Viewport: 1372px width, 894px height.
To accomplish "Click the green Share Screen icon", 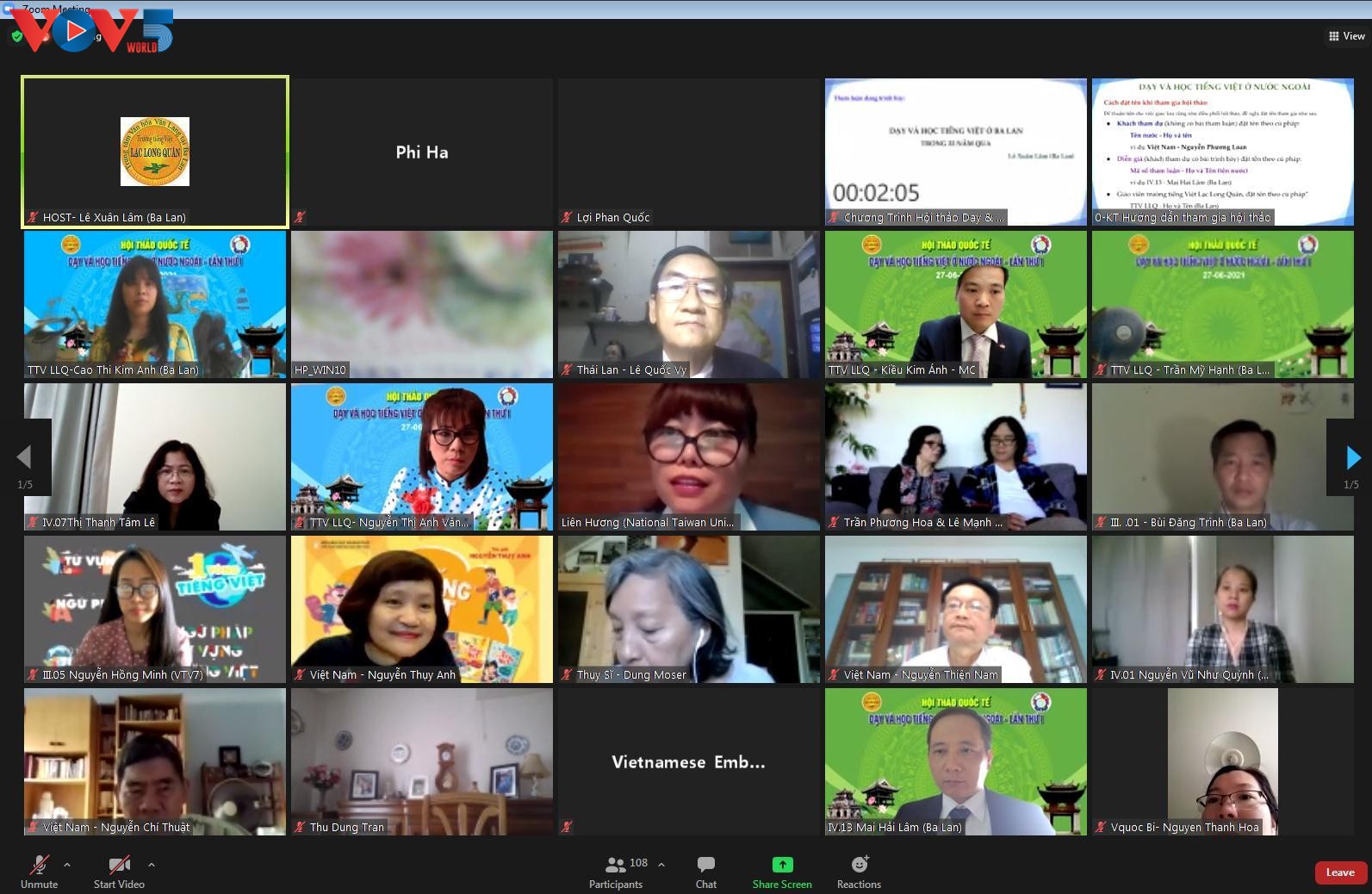I will coord(782,865).
